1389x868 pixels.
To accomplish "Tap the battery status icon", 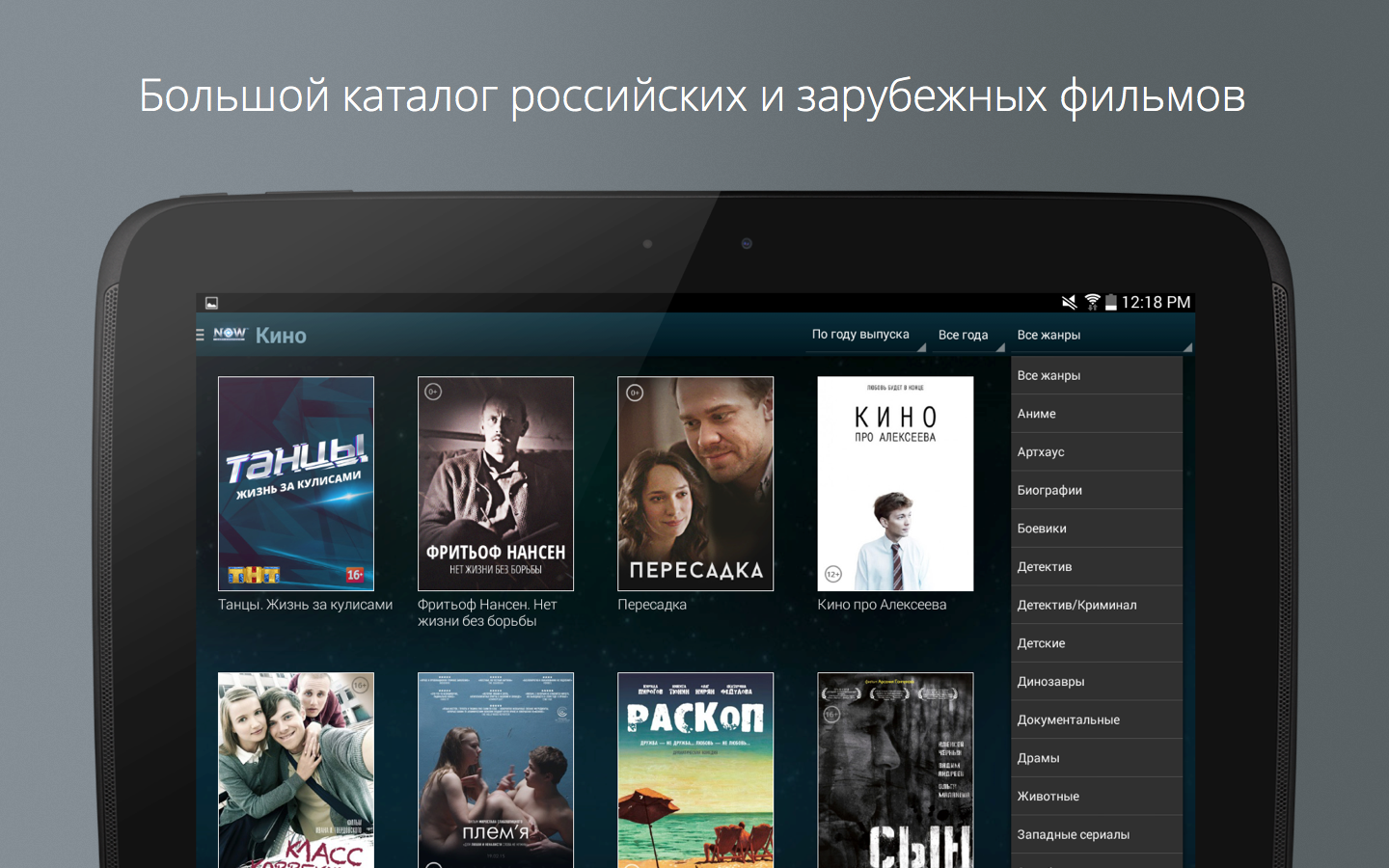I will pos(1111,302).
